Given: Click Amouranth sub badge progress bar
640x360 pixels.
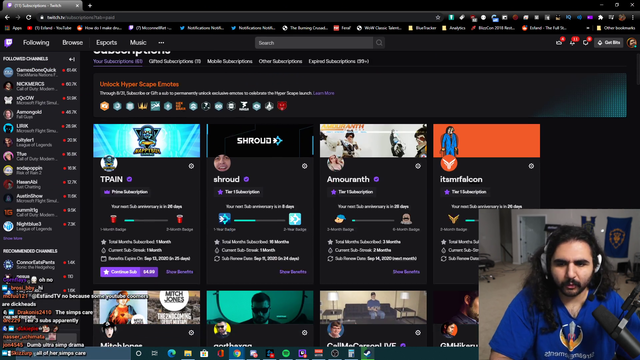Looking at the screenshot, I should click(373, 220).
